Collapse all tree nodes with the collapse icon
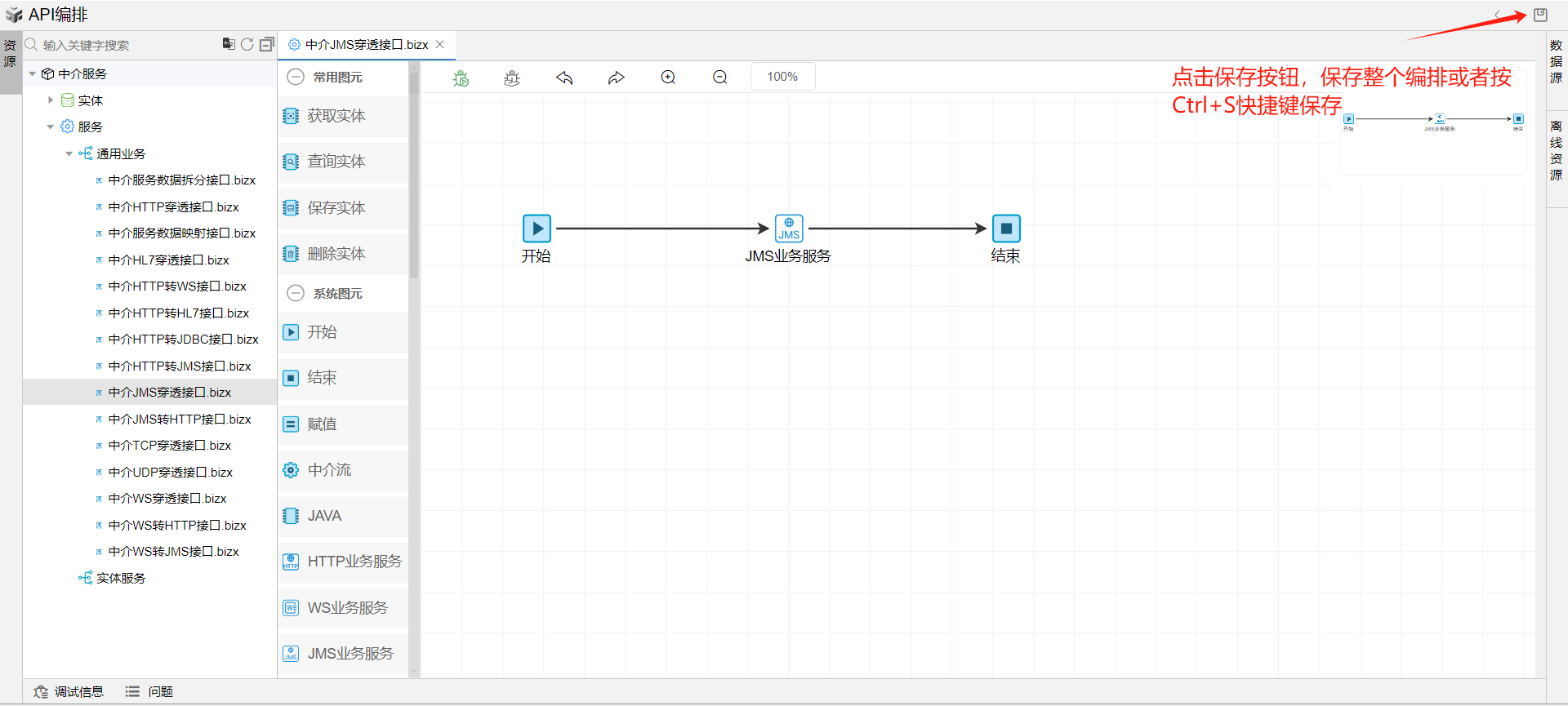The height and width of the screenshot is (706, 1568). point(266,44)
